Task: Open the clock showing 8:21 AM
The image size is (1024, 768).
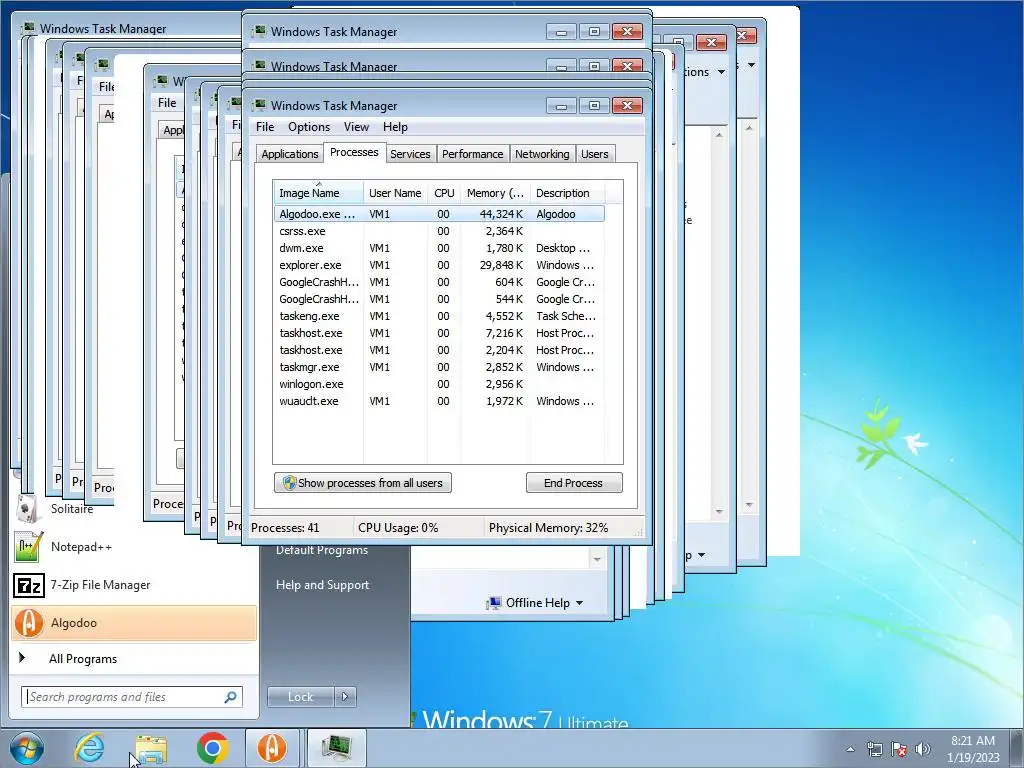Action: [972, 748]
